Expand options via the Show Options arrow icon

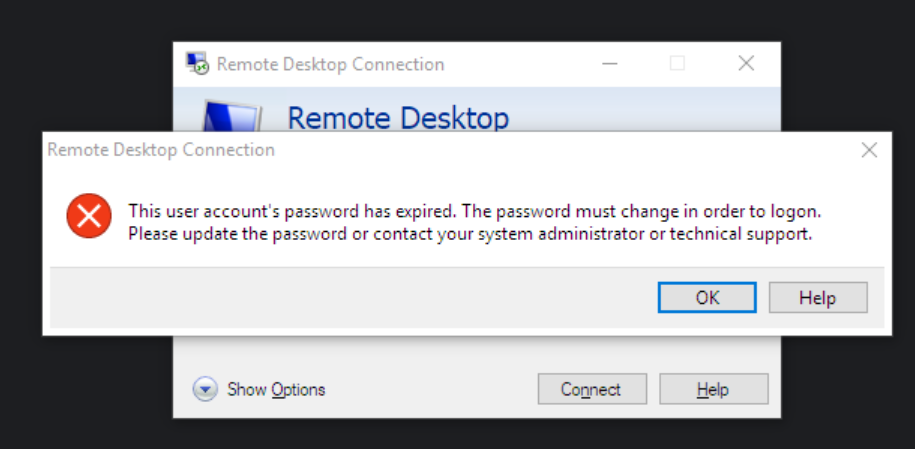pos(205,389)
